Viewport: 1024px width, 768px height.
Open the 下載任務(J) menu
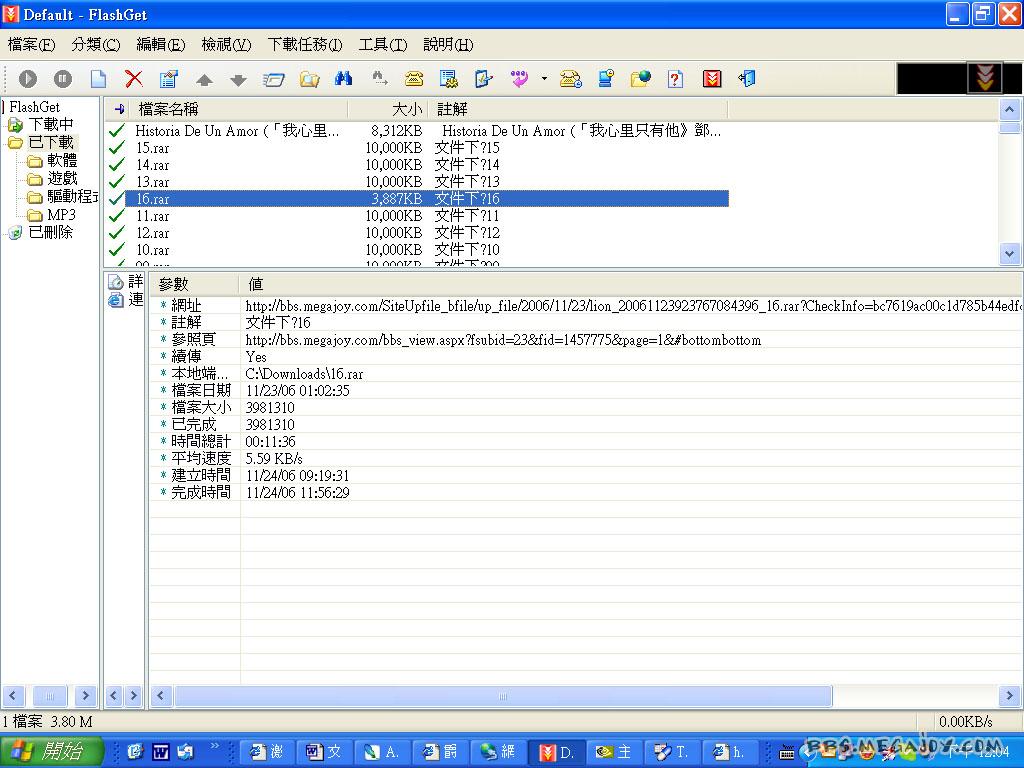tap(304, 44)
